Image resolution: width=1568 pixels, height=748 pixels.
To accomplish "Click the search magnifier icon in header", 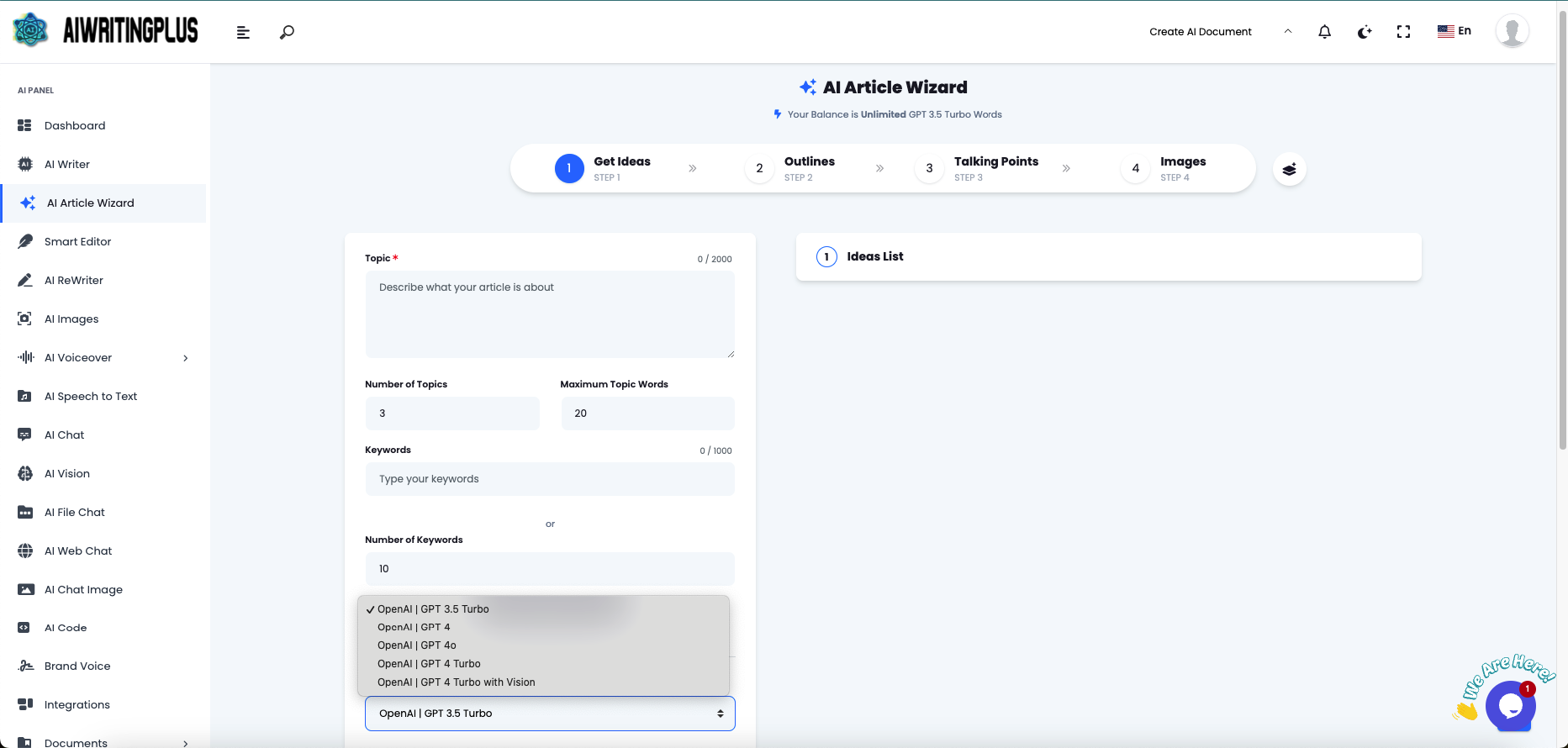I will (287, 32).
